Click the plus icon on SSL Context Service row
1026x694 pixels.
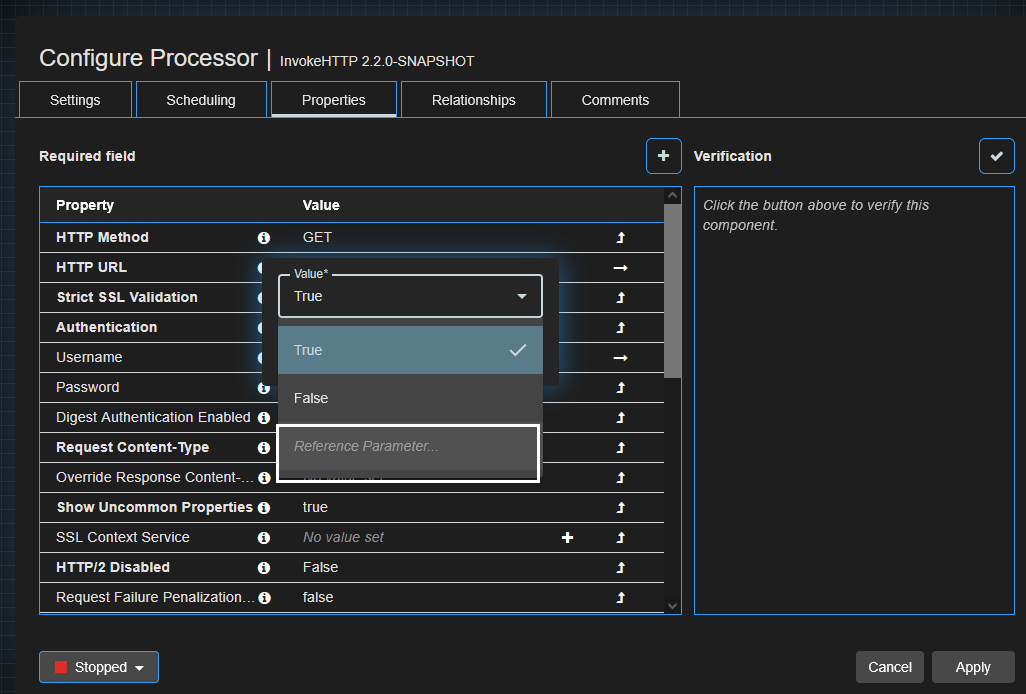(x=567, y=537)
